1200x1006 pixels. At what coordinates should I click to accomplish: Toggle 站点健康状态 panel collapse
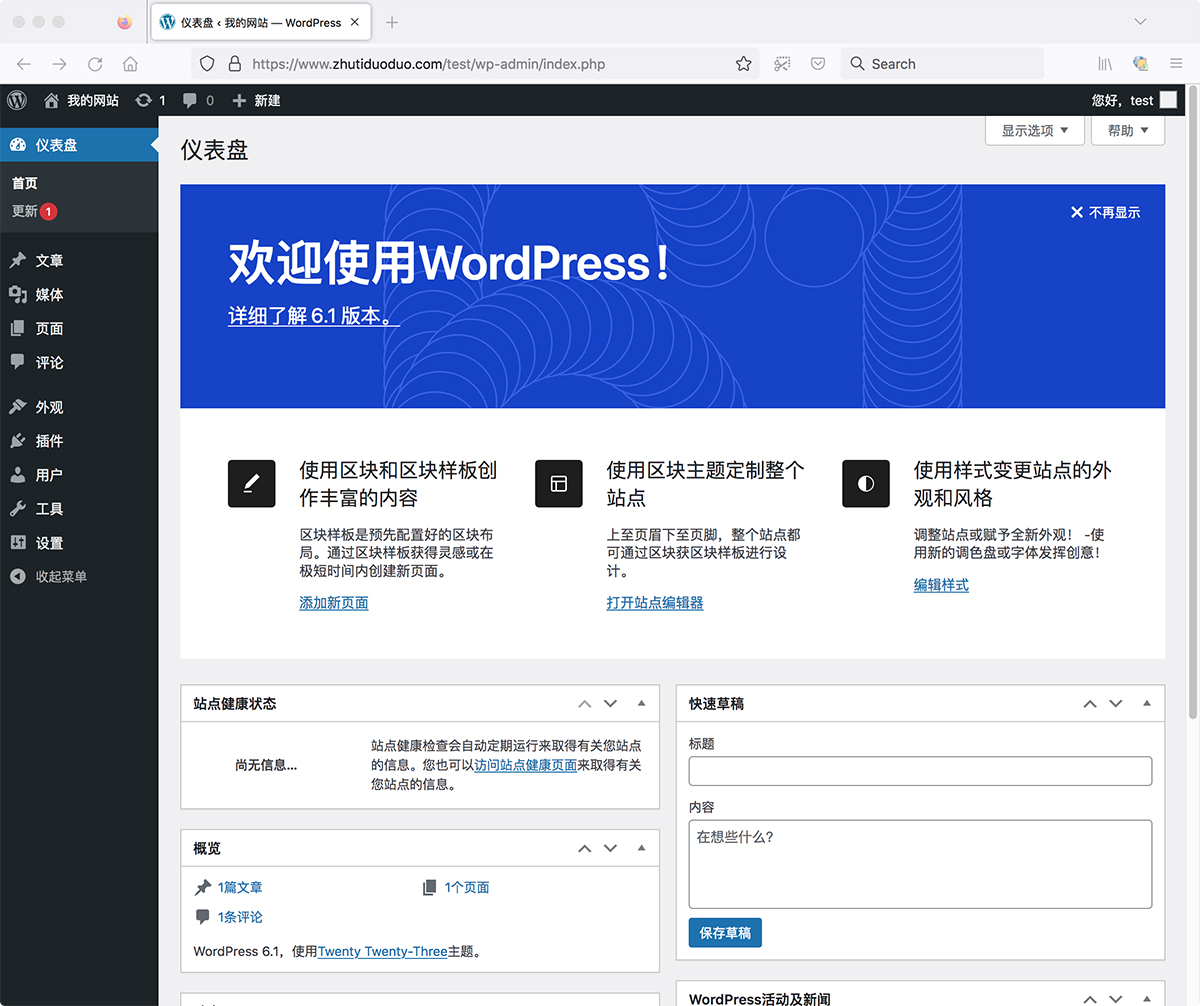click(642, 704)
